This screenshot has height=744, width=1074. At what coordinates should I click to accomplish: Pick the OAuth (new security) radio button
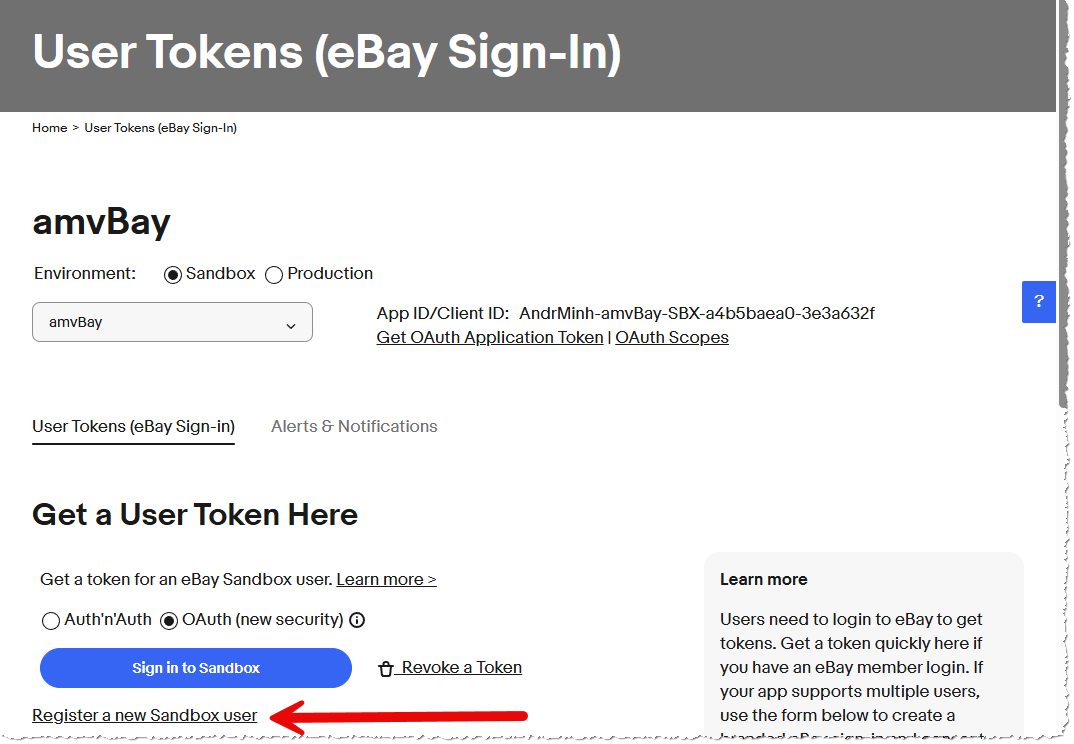tap(169, 621)
